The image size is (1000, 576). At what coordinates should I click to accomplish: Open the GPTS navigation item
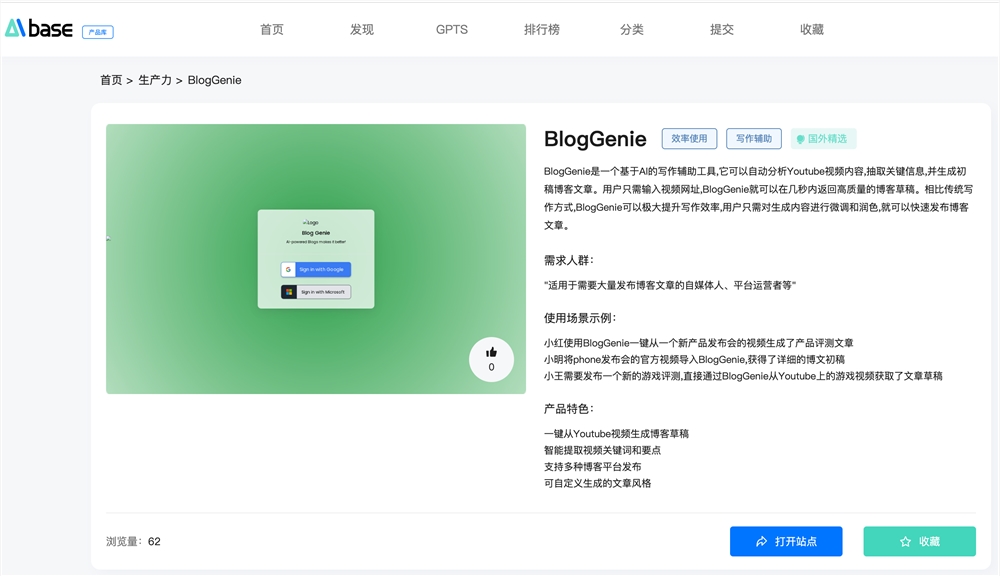(452, 30)
